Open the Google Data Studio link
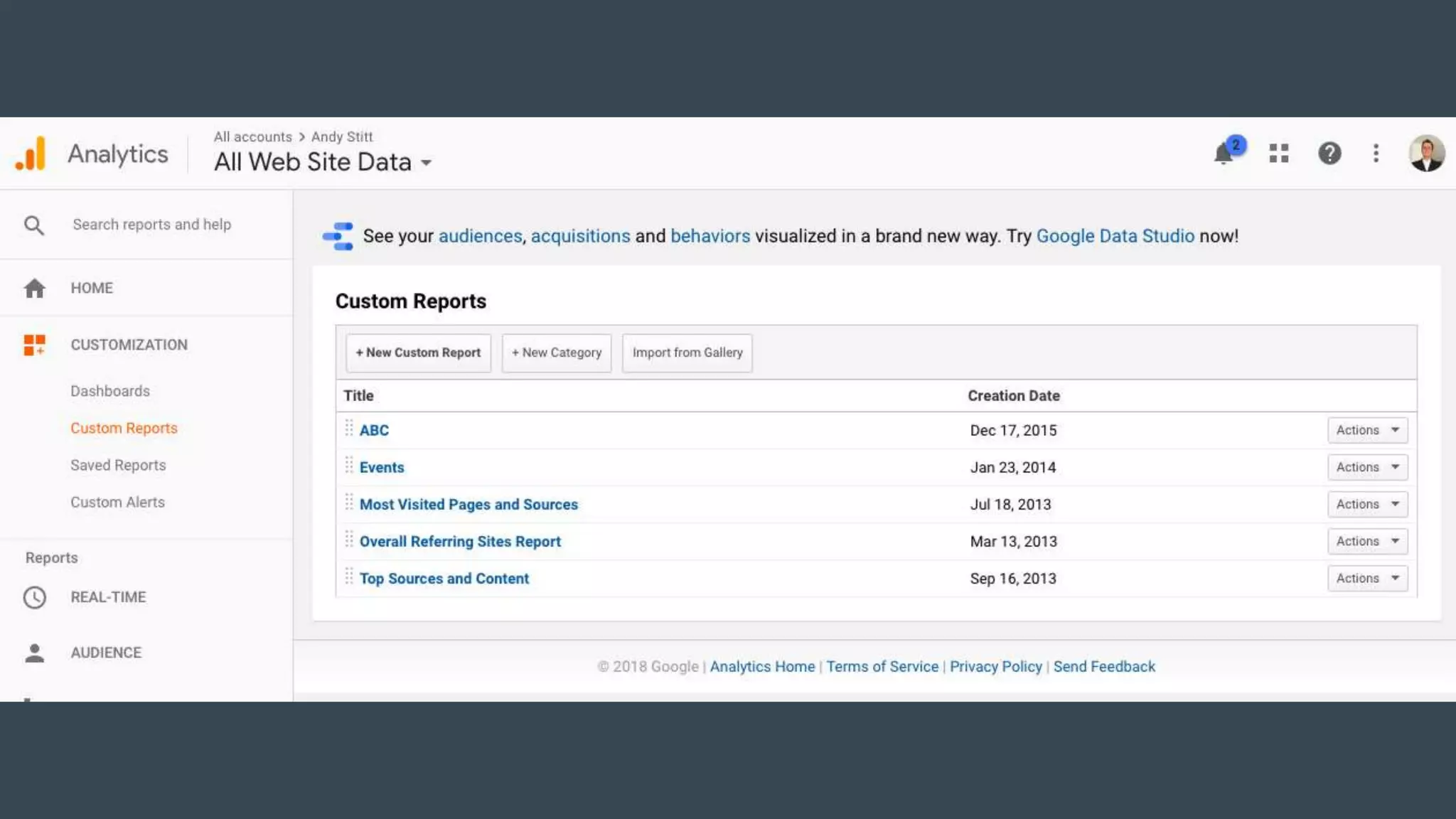This screenshot has width=1456, height=819. click(1115, 236)
